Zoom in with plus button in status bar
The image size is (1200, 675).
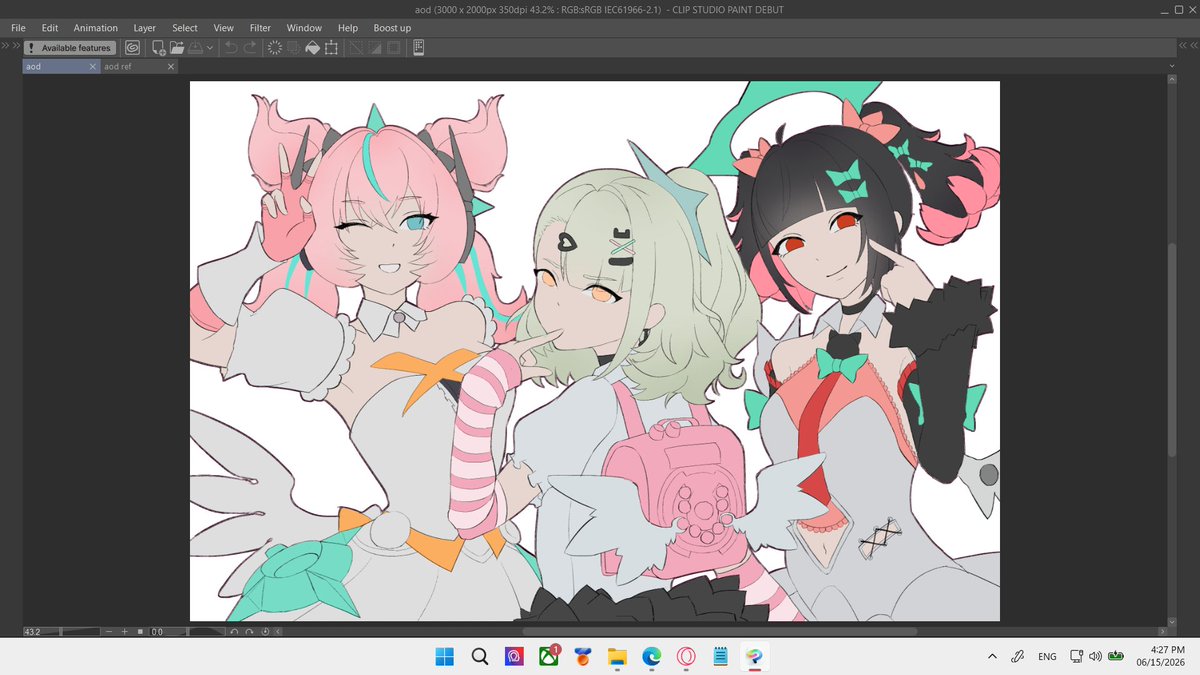coord(125,632)
